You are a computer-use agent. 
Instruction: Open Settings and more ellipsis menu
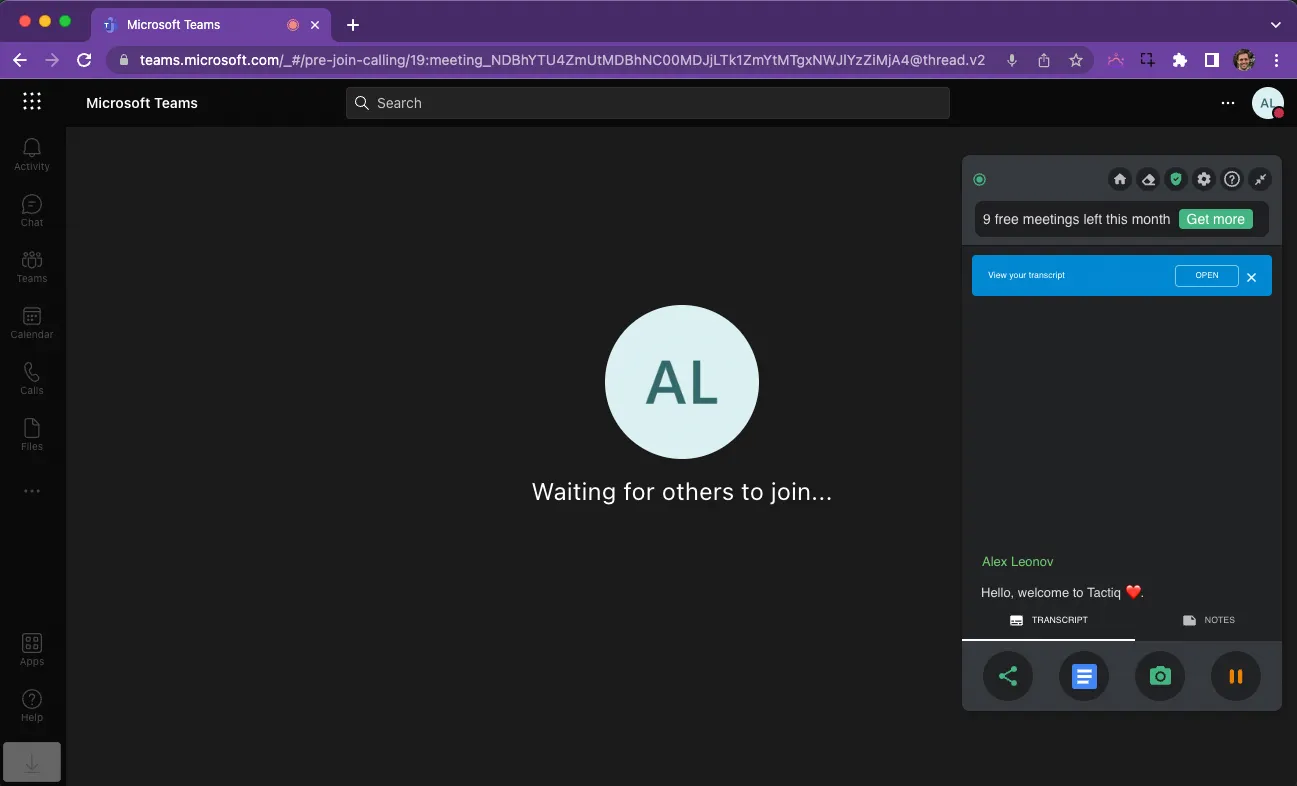tap(1228, 103)
